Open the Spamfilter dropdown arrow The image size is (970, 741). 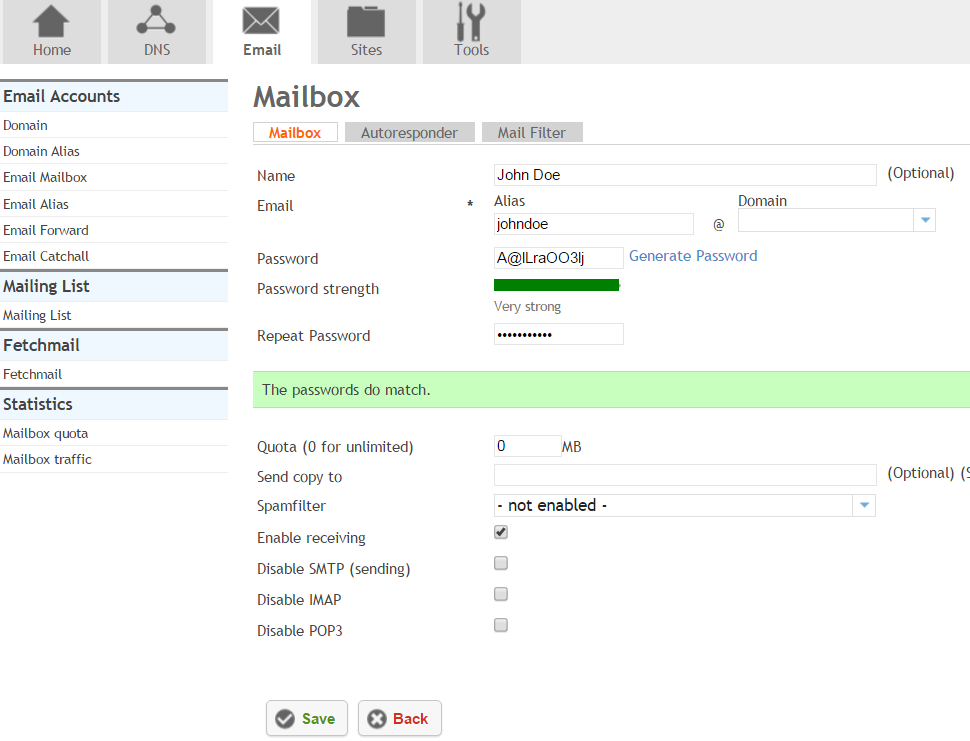point(863,505)
